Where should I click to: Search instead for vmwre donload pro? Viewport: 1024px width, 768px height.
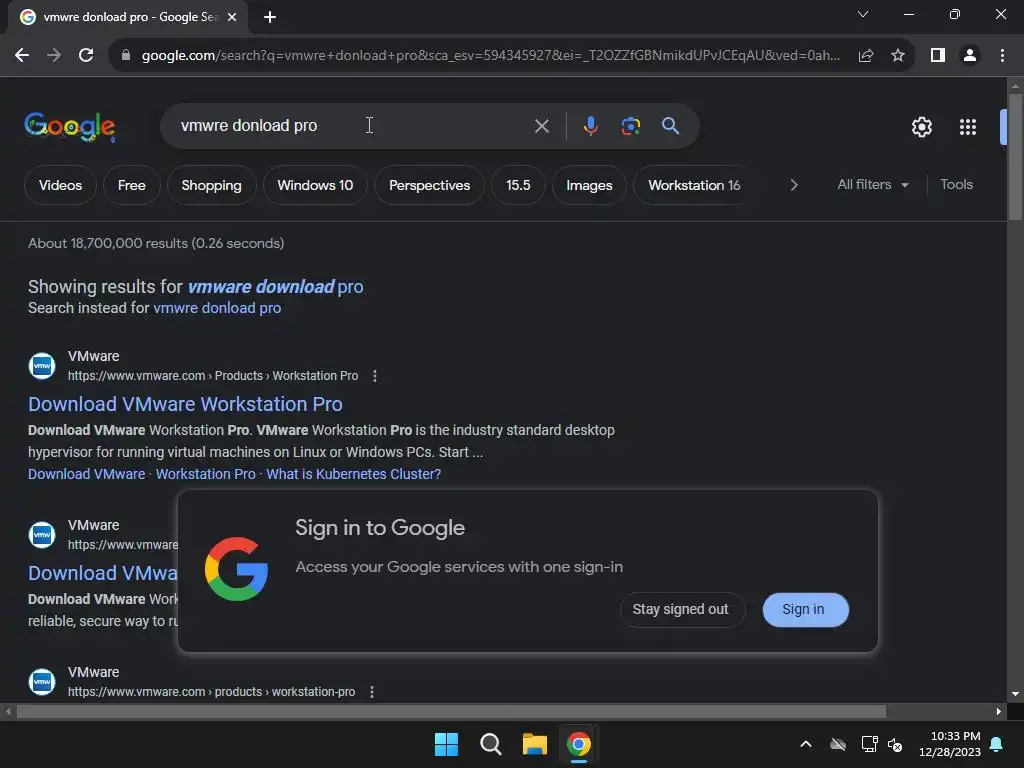tap(217, 308)
